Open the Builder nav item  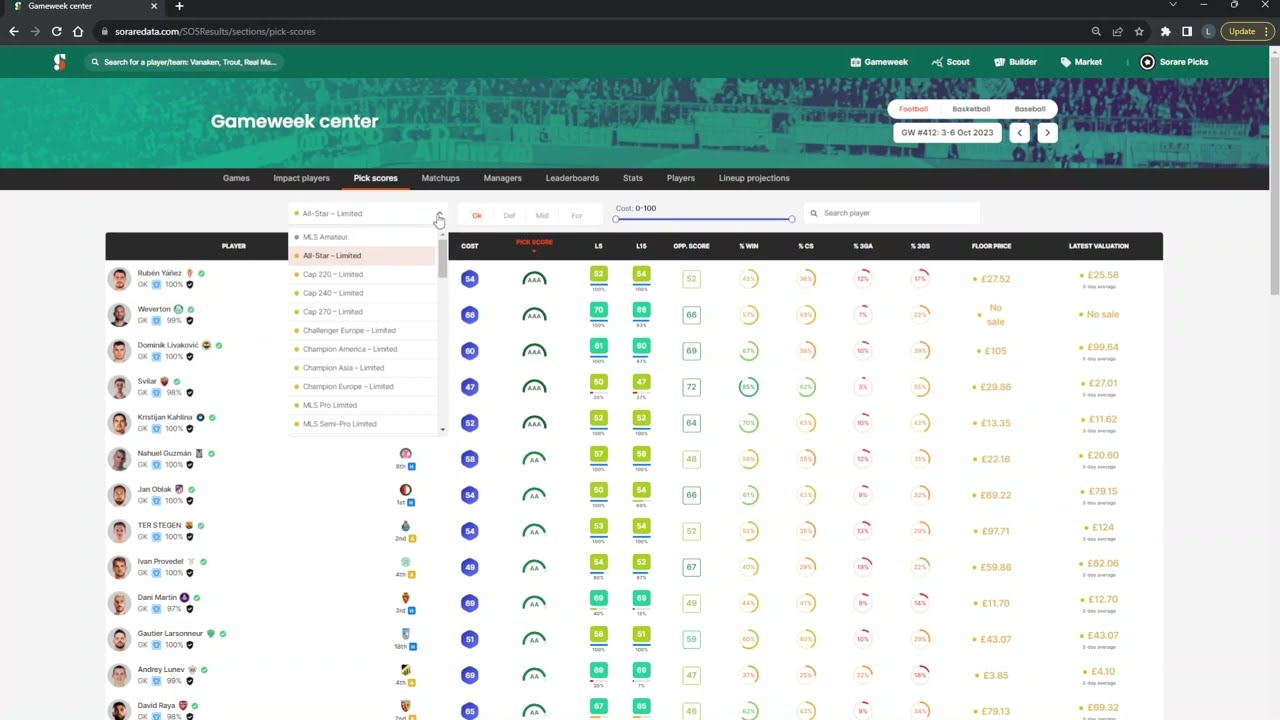(x=1015, y=62)
